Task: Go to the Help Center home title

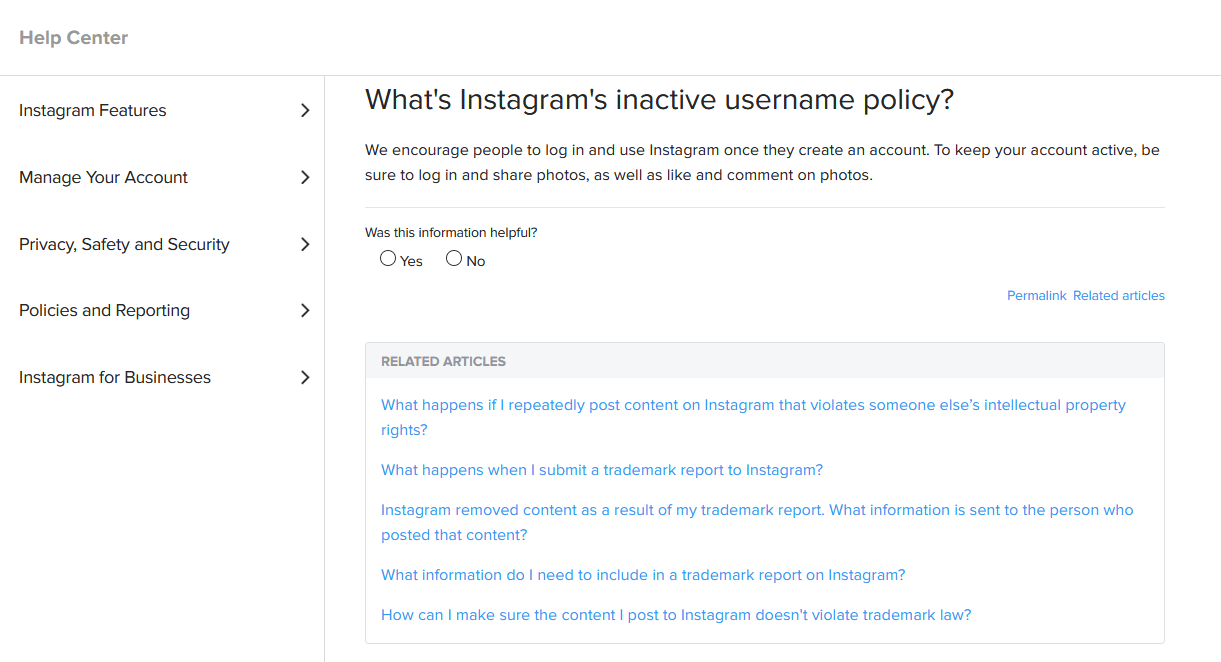Action: [x=74, y=38]
